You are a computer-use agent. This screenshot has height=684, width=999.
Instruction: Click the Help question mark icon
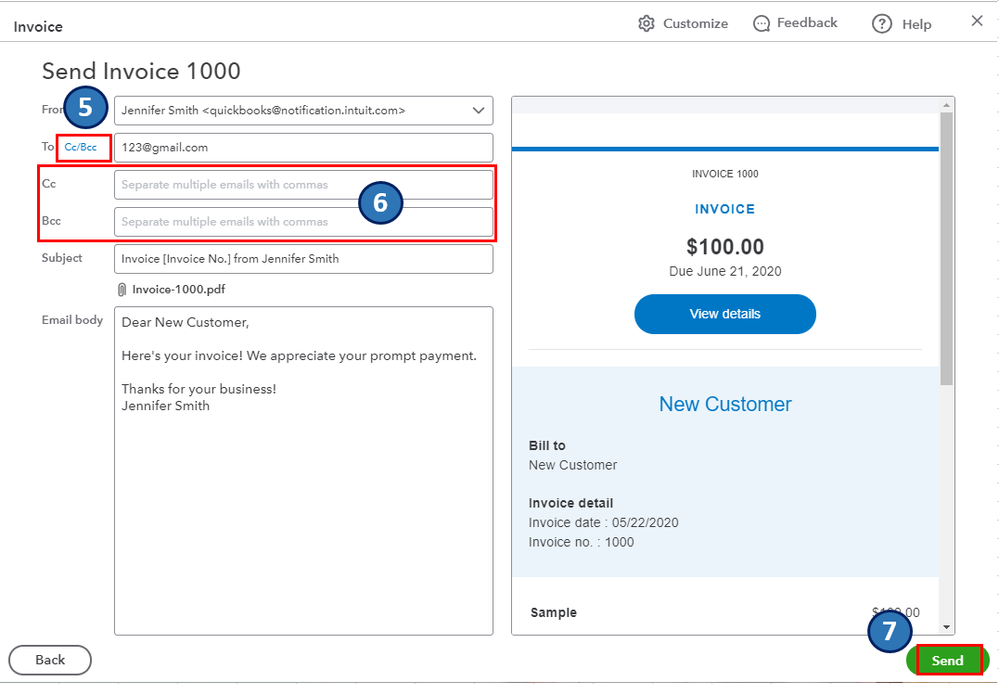(881, 24)
